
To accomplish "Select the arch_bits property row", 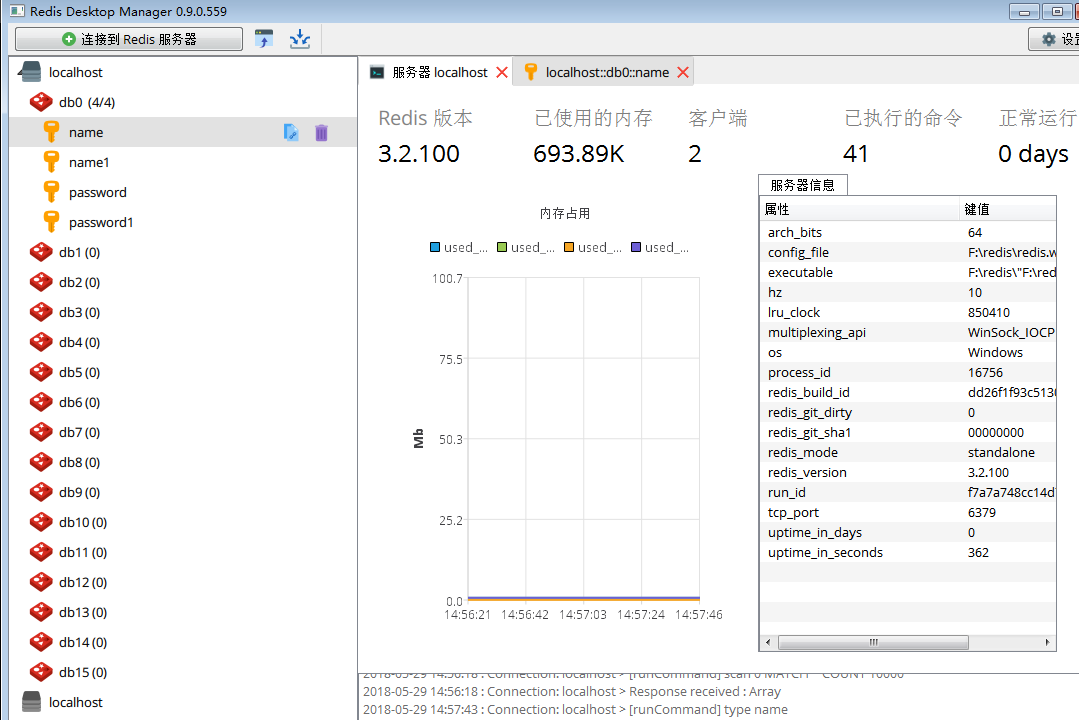I will pyautogui.click(x=908, y=233).
